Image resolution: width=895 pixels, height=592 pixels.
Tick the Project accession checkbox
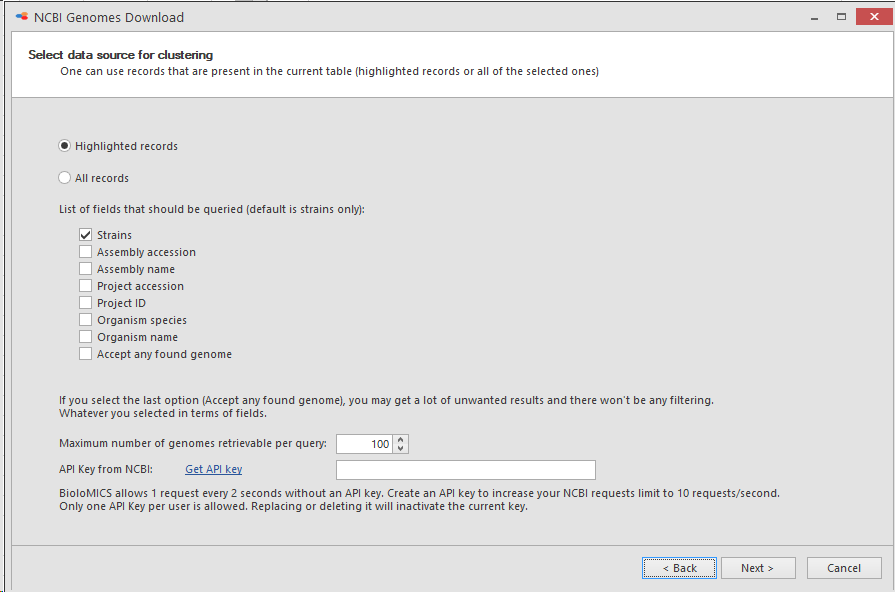[x=86, y=286]
